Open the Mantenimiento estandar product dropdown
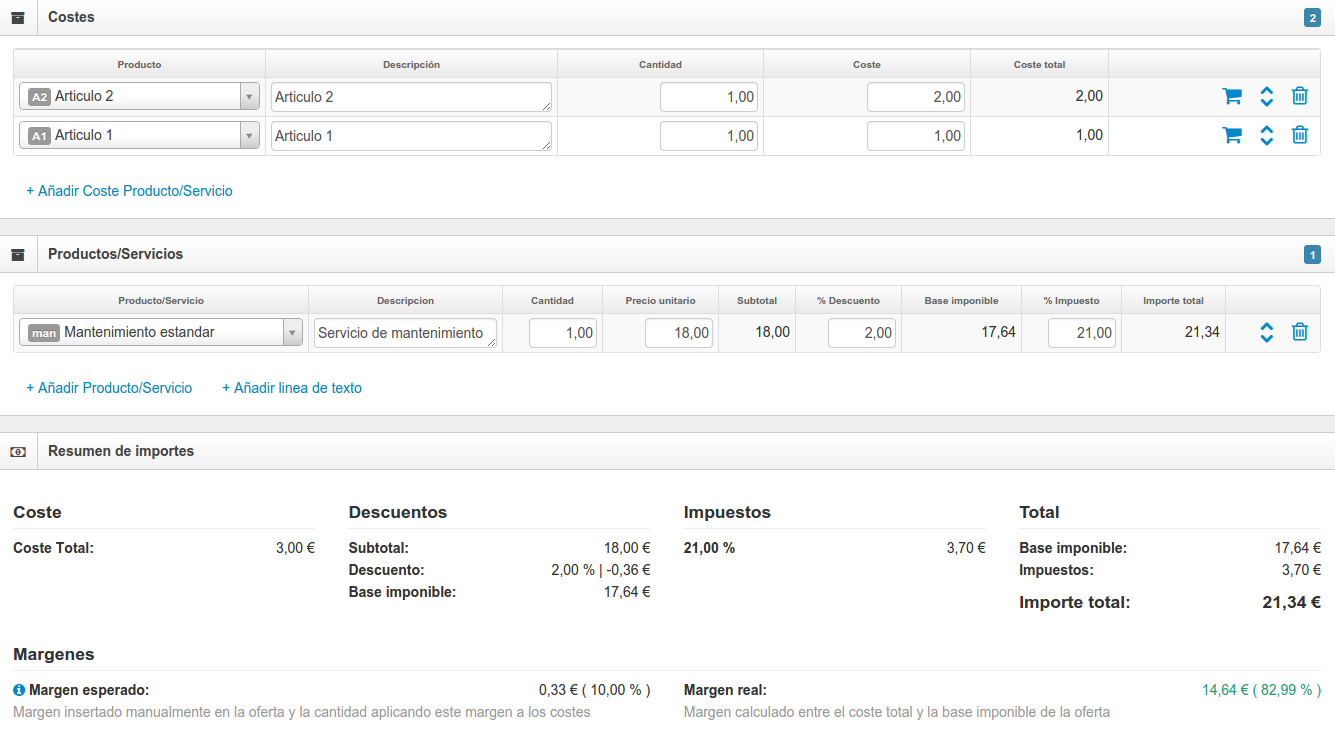1335x734 pixels. click(x=161, y=332)
